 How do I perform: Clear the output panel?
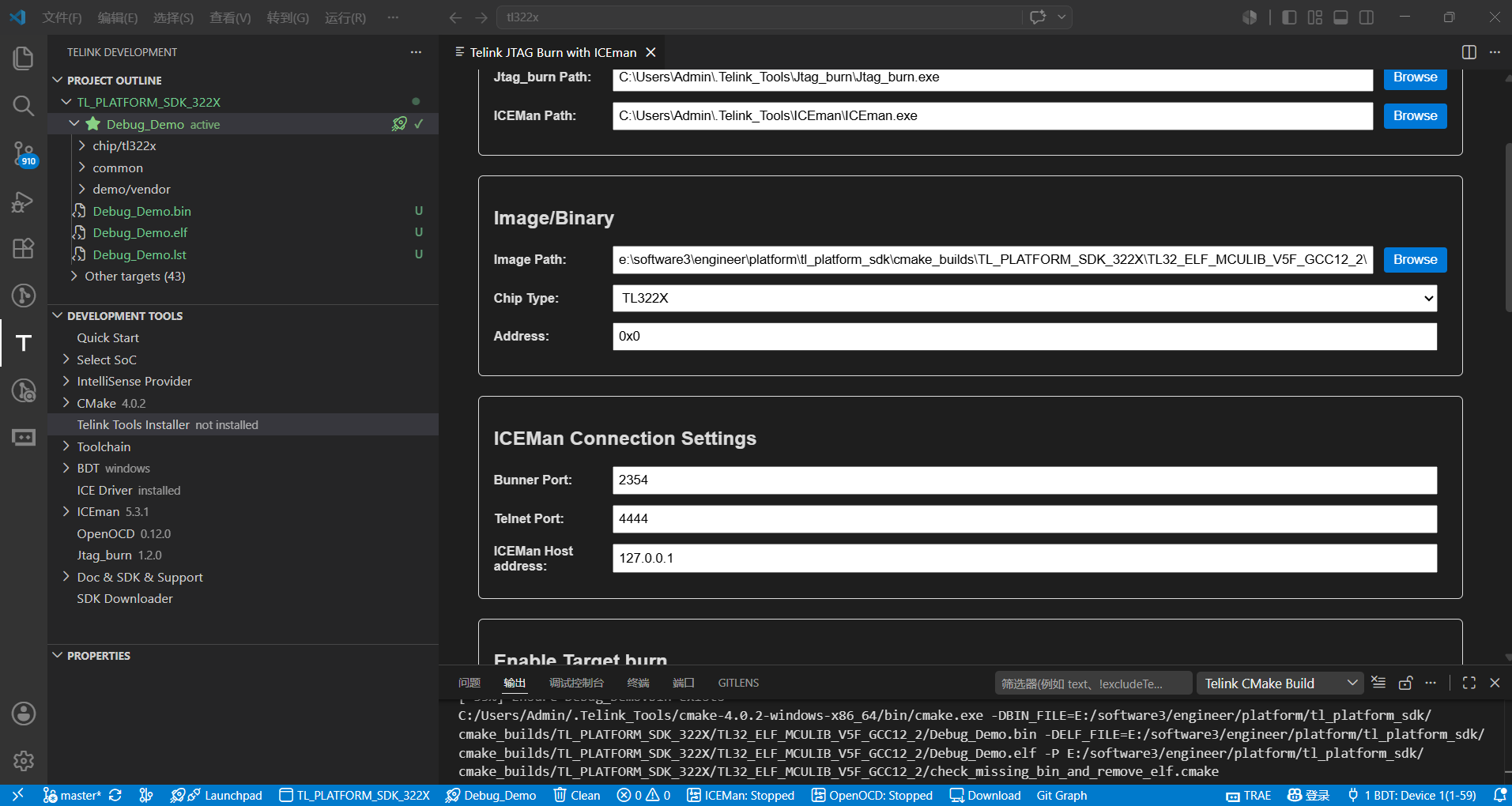click(1378, 683)
